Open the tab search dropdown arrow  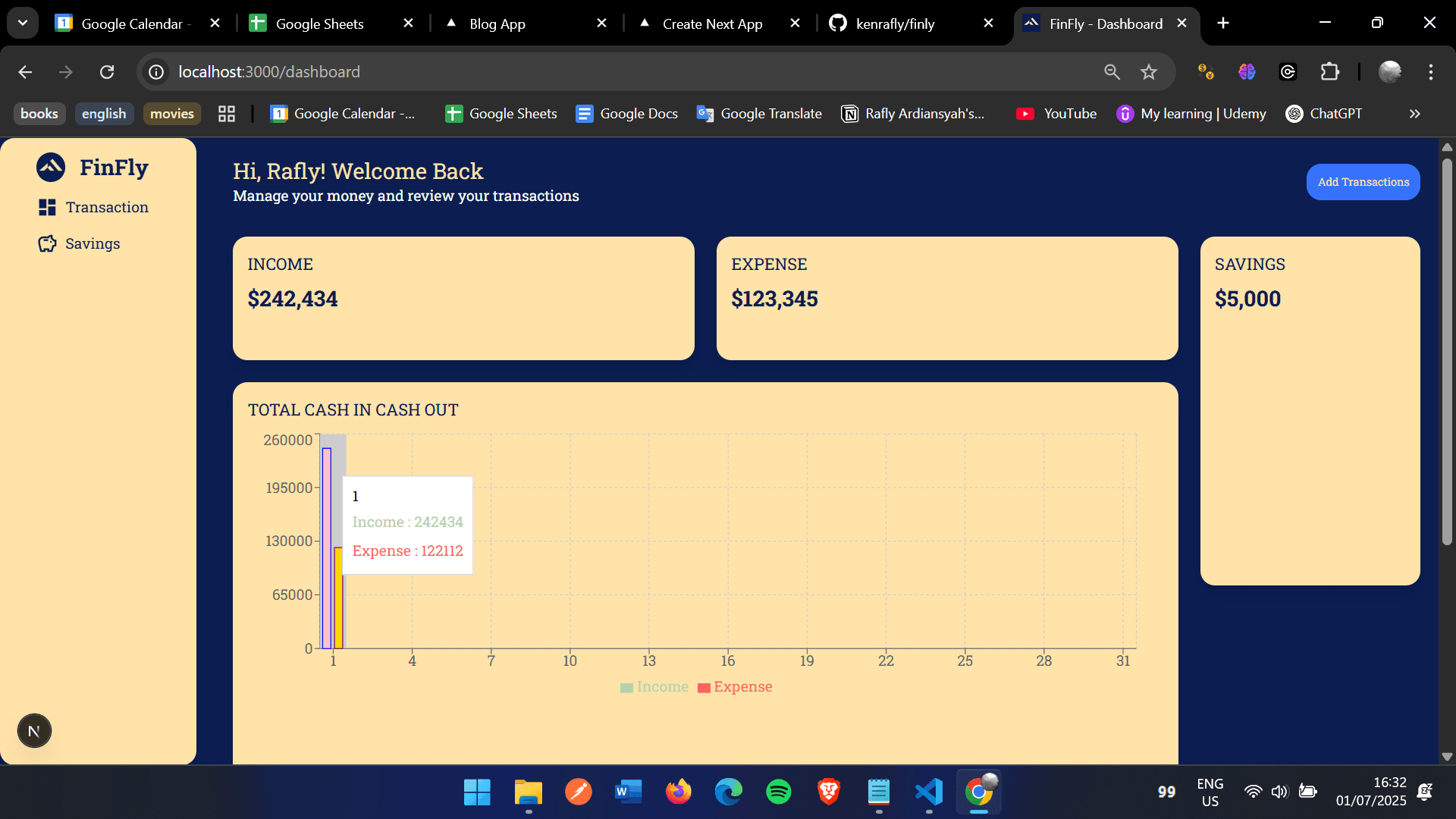click(22, 22)
